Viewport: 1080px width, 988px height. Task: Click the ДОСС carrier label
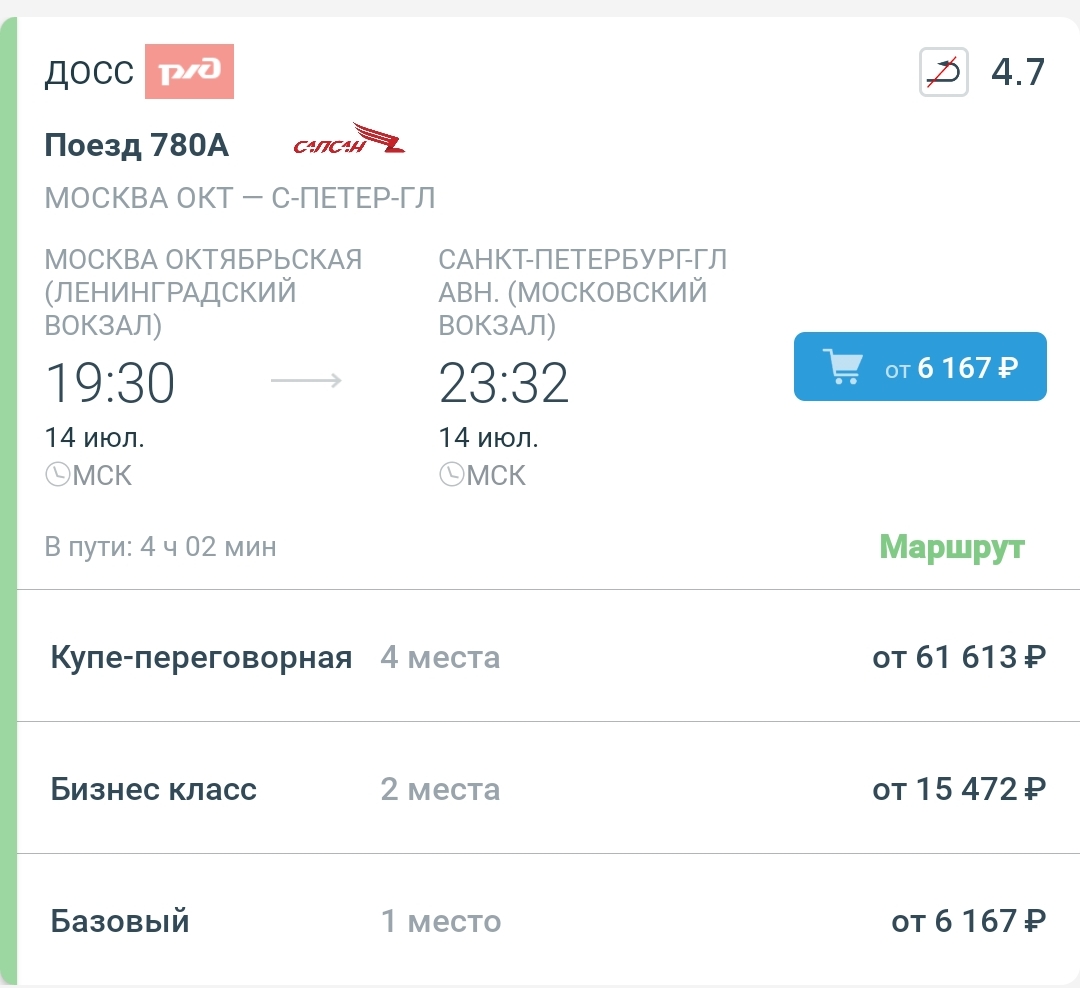tap(89, 74)
